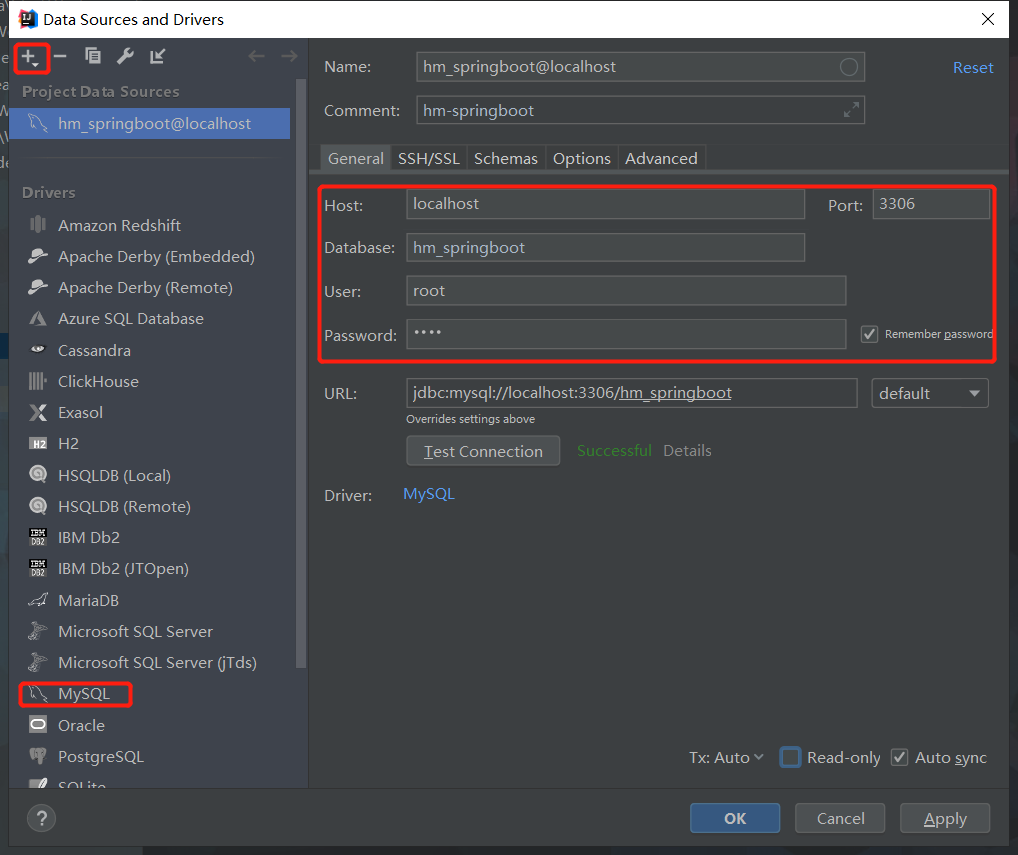Confirm with the OK button
Image resolution: width=1018 pixels, height=855 pixels.
735,818
